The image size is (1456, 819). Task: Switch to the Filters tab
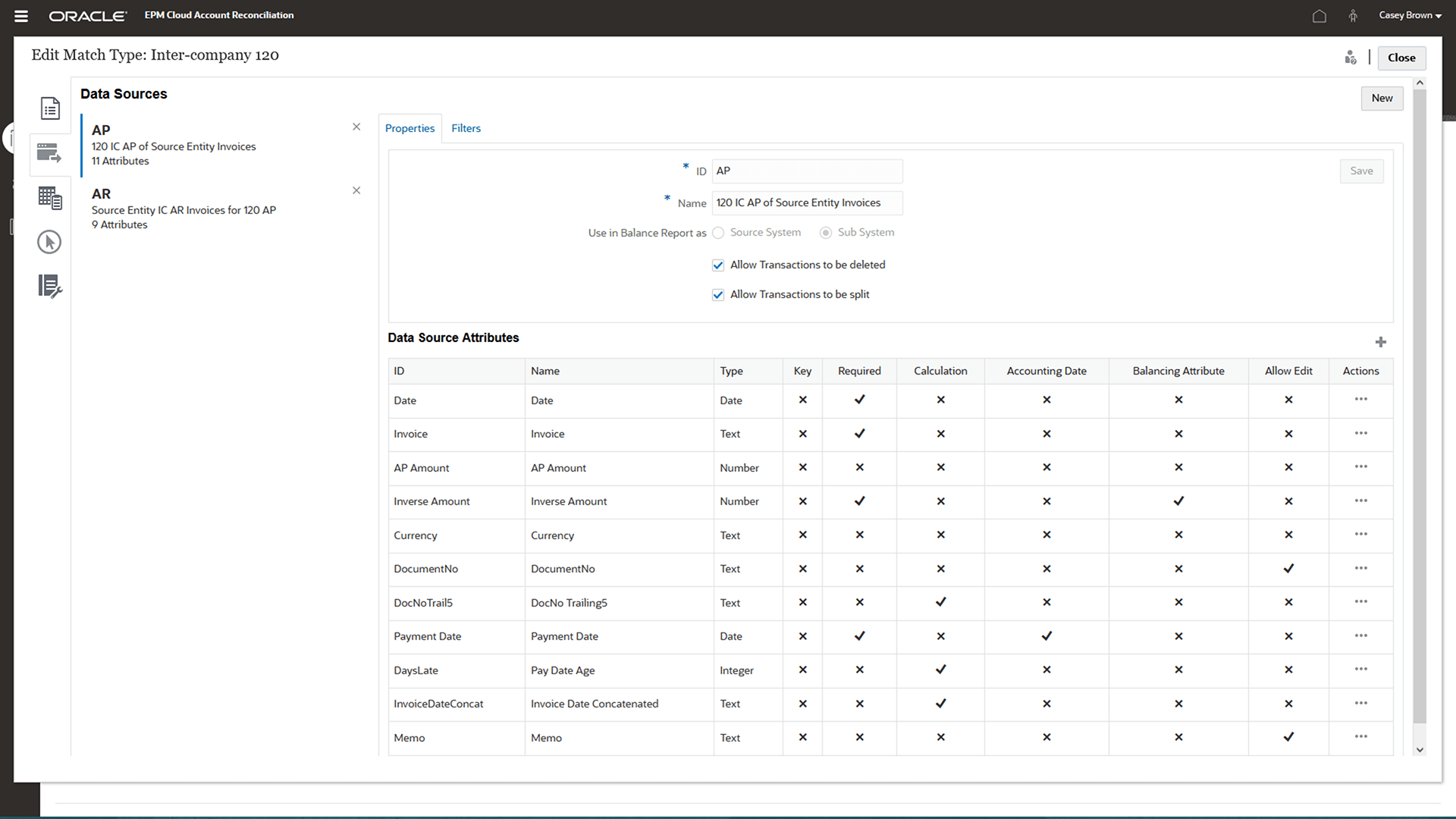pos(466,128)
